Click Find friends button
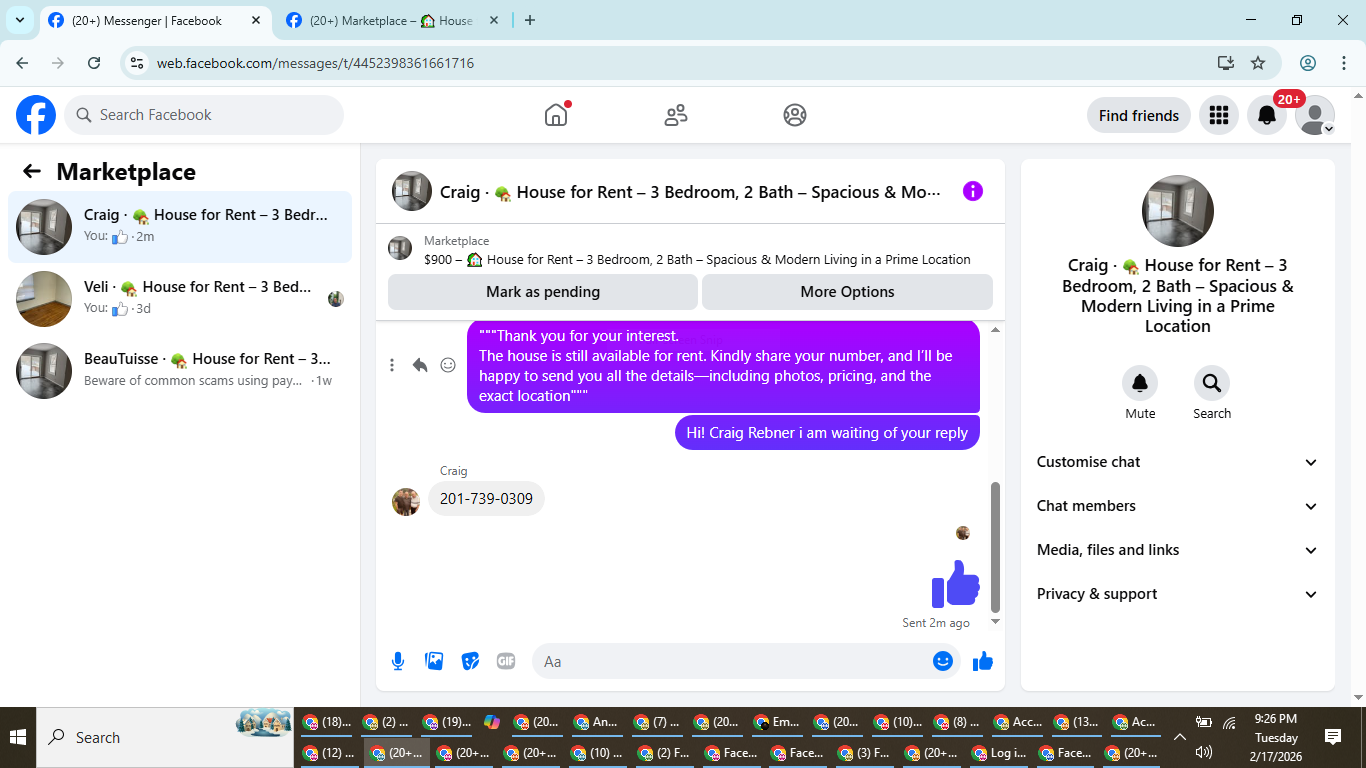The height and width of the screenshot is (768, 1366). (1139, 115)
